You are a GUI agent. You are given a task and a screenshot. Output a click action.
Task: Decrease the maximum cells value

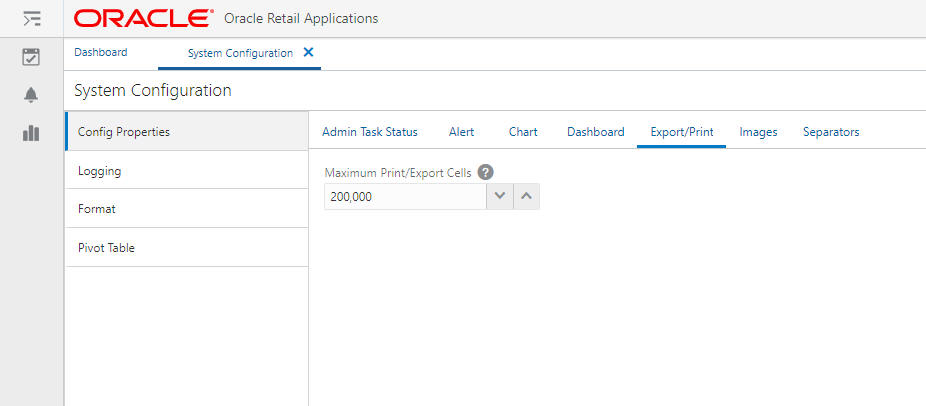[x=500, y=197]
